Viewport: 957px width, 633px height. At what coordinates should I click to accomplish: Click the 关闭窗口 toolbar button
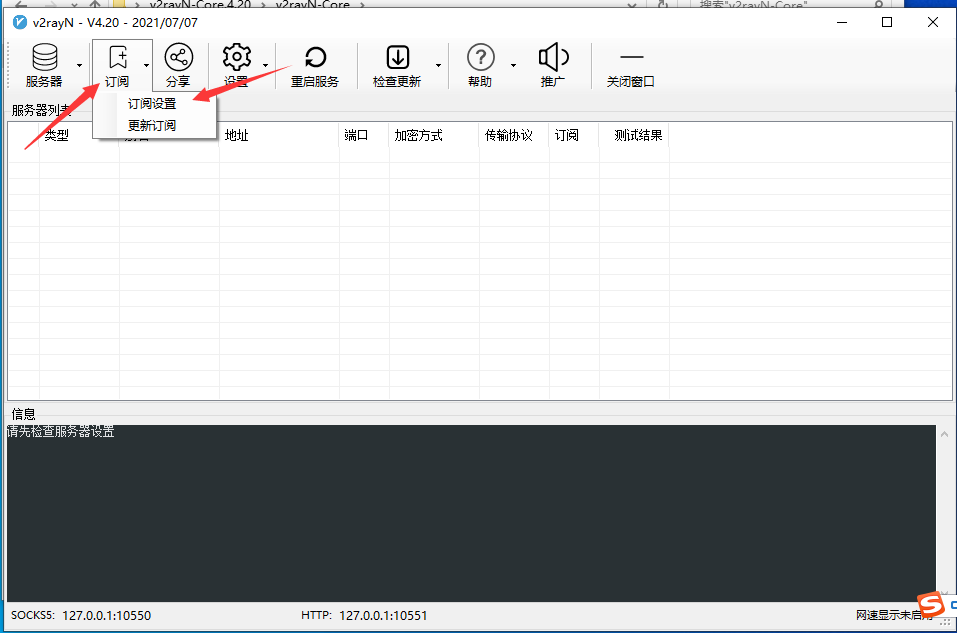coord(631,65)
